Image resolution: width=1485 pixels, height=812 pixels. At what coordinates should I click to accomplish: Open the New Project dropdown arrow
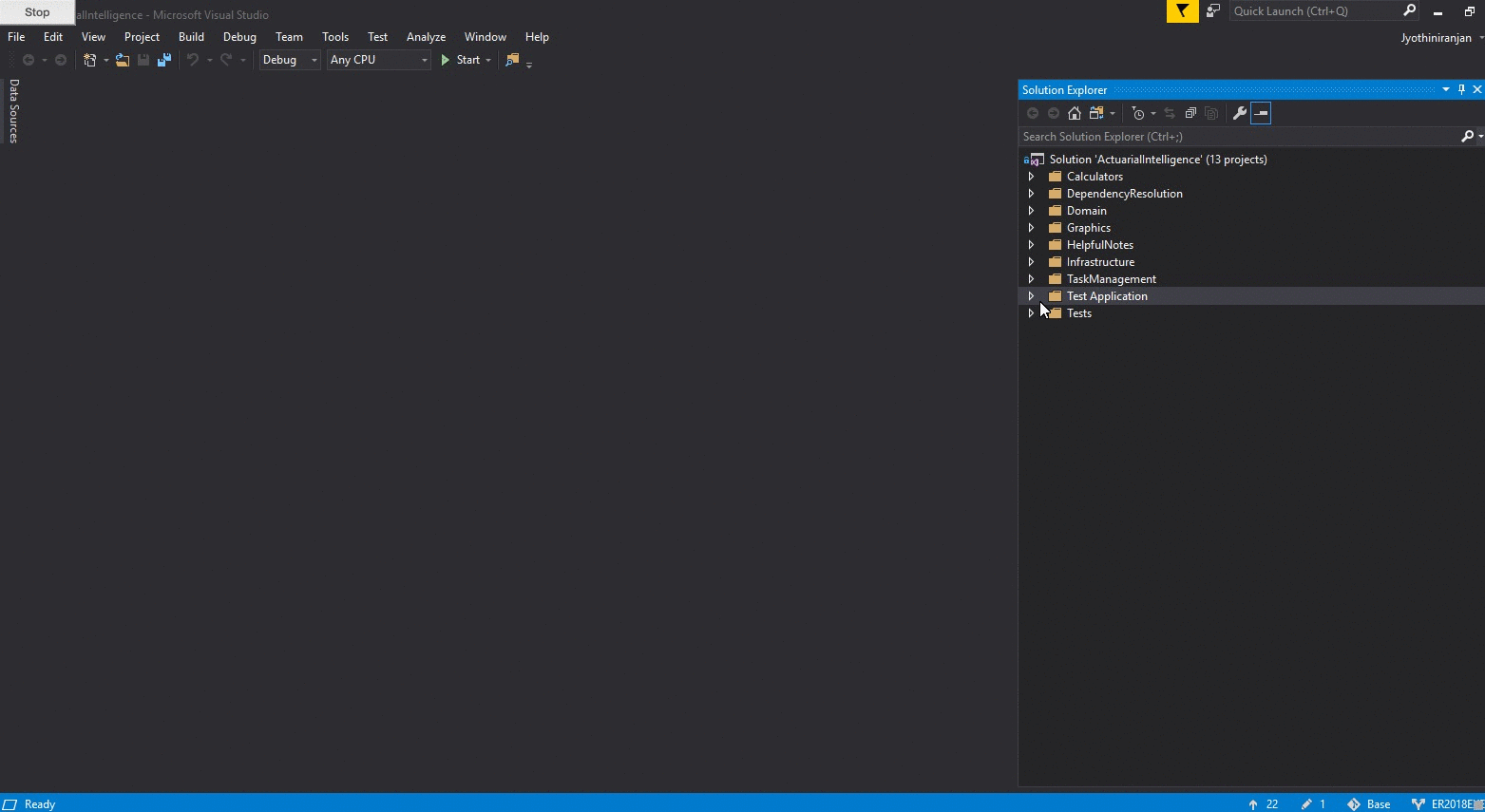click(x=105, y=60)
